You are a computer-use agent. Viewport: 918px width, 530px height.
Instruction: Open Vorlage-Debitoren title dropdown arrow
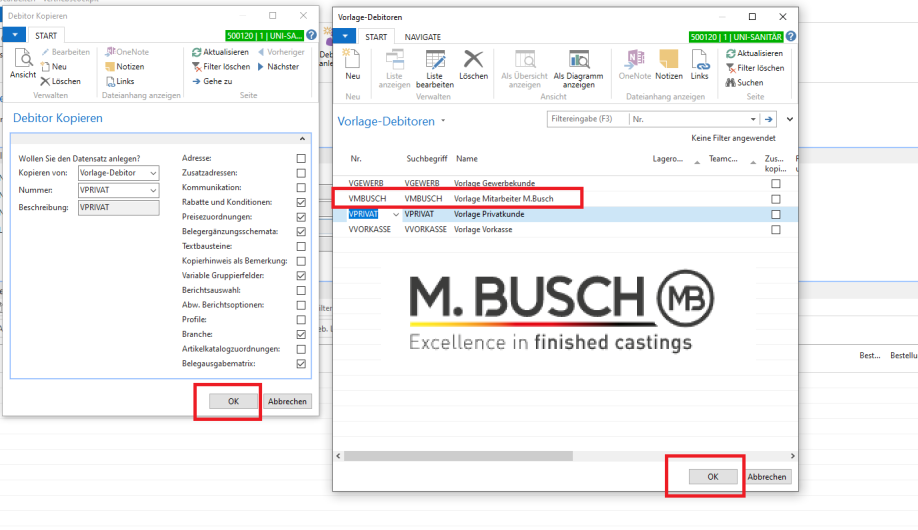[x=443, y=121]
